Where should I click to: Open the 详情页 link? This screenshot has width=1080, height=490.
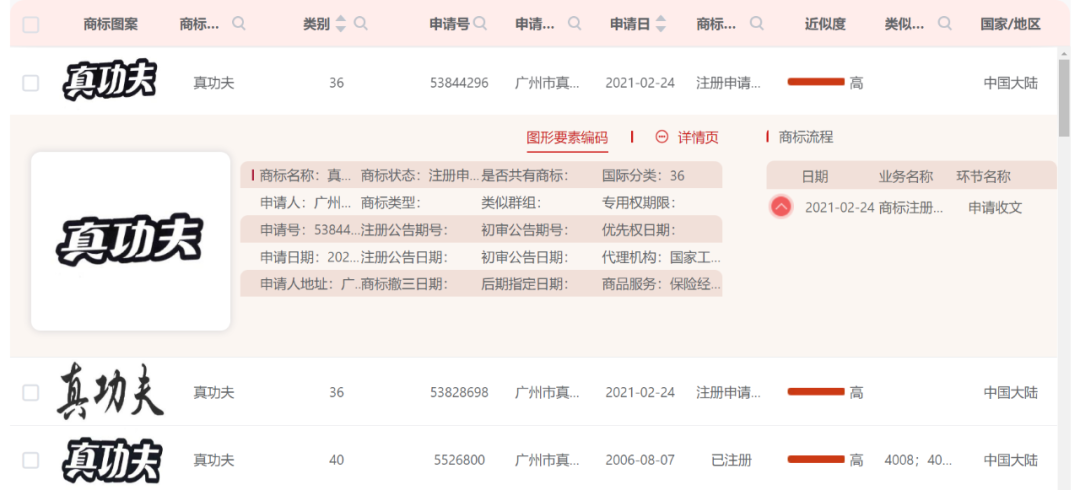[x=698, y=137]
